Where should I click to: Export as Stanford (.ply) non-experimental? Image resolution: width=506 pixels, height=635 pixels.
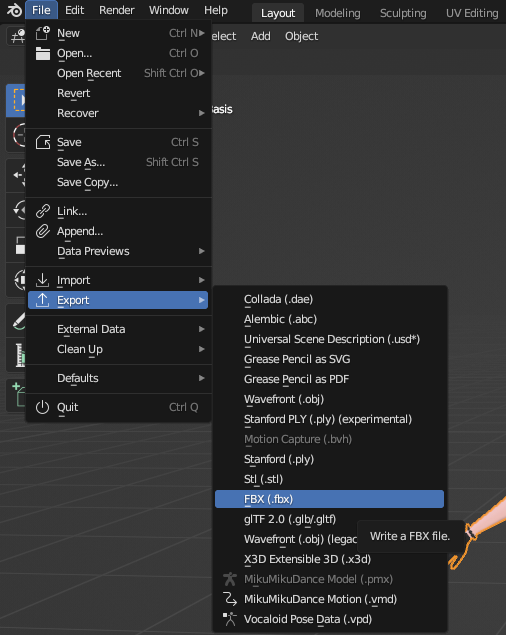pyautogui.click(x=329, y=459)
